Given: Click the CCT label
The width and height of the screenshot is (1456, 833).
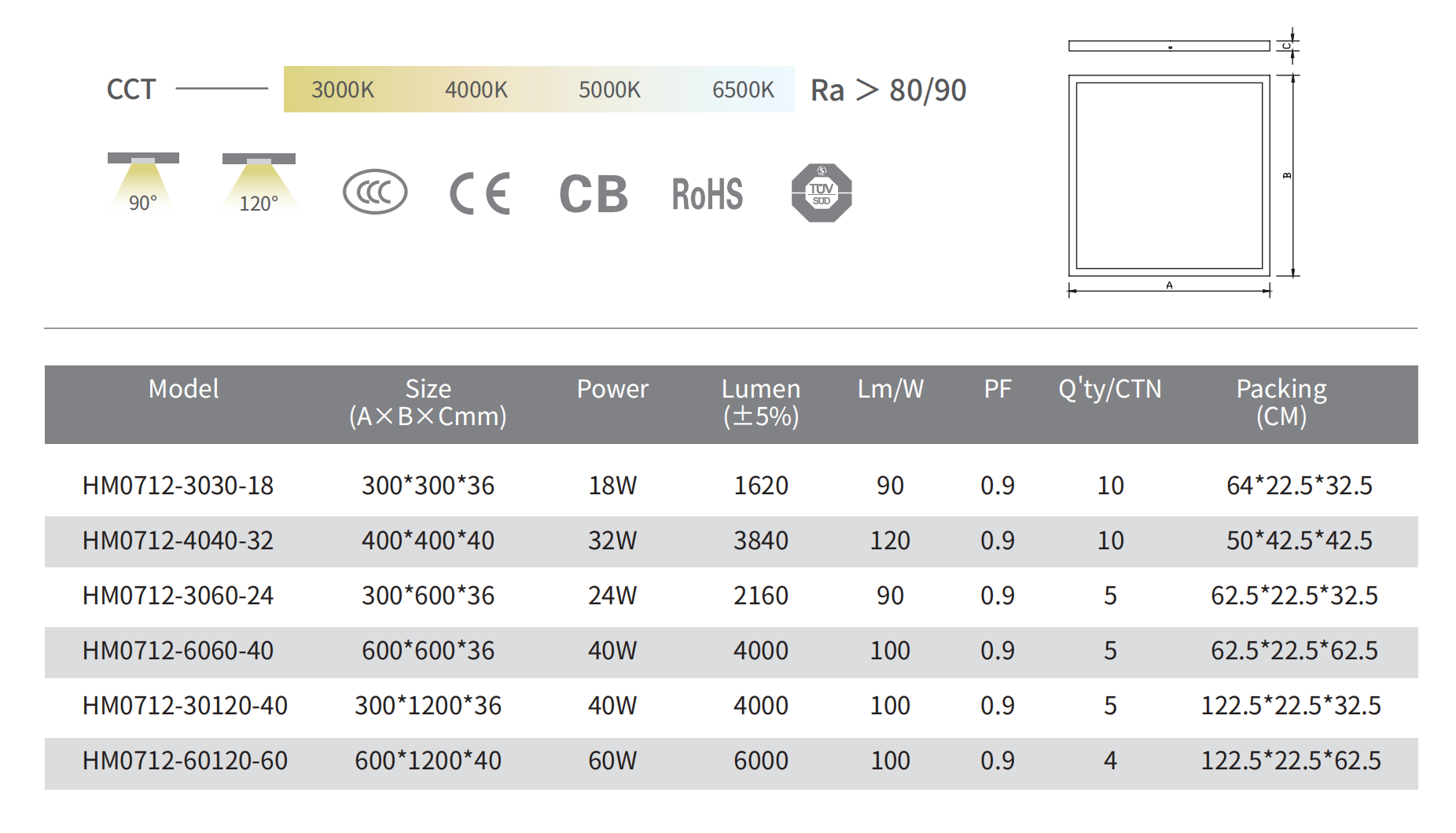Looking at the screenshot, I should pos(131,90).
